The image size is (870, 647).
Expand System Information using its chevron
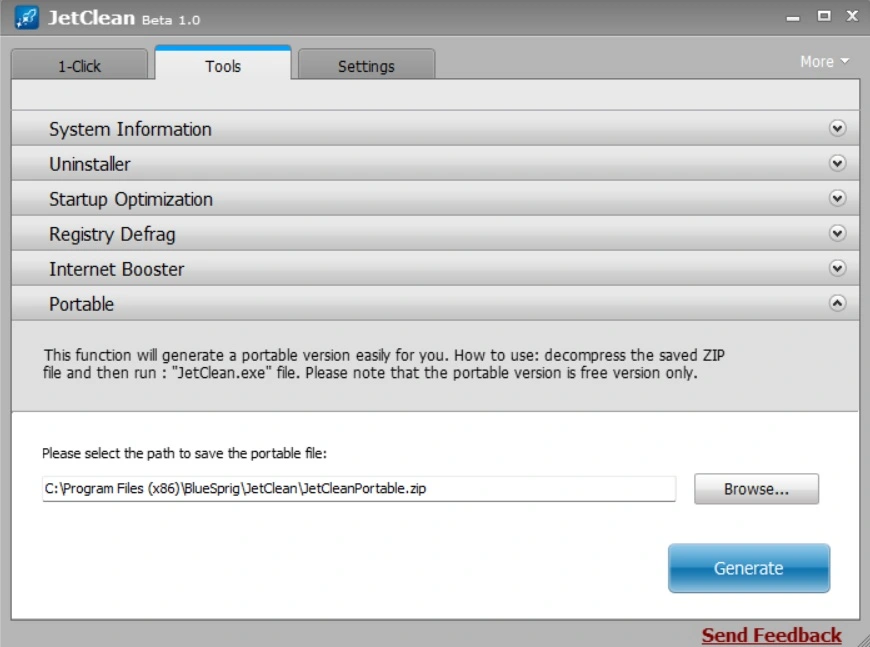pyautogui.click(x=837, y=128)
